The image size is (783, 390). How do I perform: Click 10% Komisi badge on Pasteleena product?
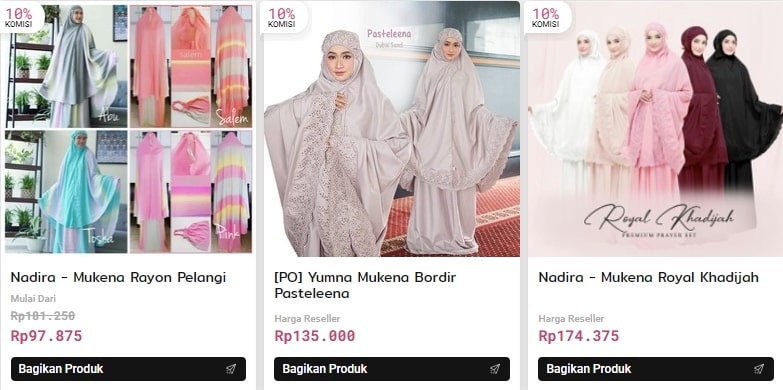(282, 17)
